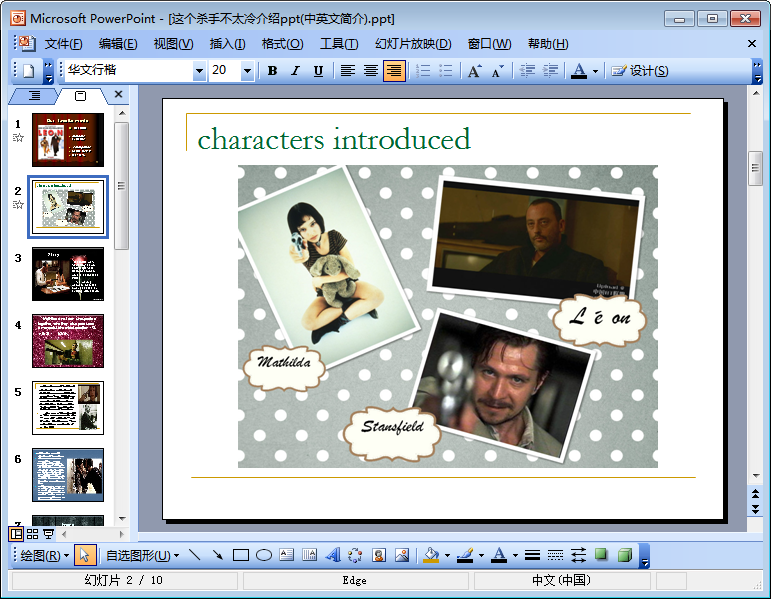This screenshot has height=599, width=771.
Task: Open the 绘图(R) drawing menu
Action: [x=45, y=556]
